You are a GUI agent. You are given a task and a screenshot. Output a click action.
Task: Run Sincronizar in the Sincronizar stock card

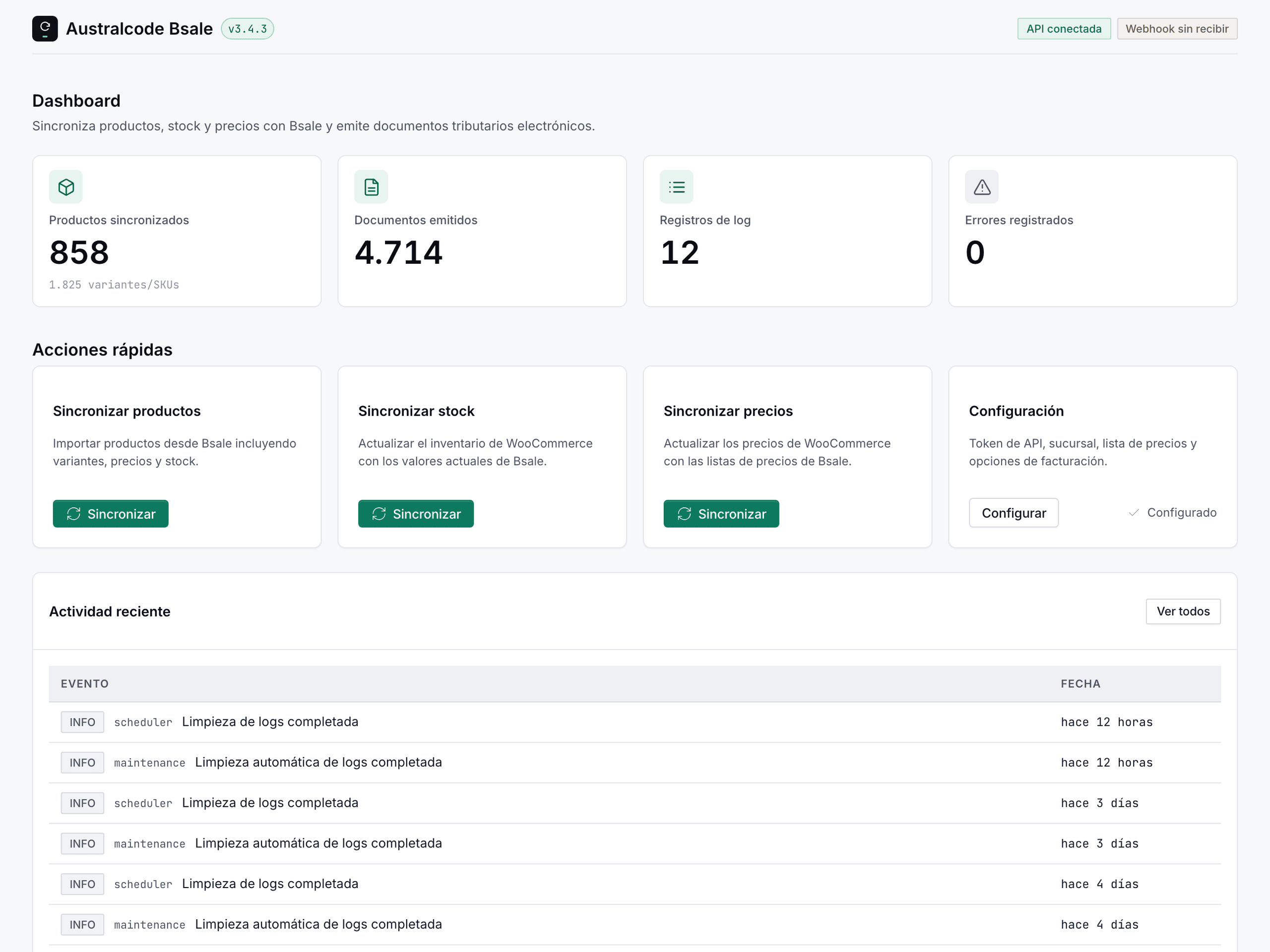[x=416, y=514]
